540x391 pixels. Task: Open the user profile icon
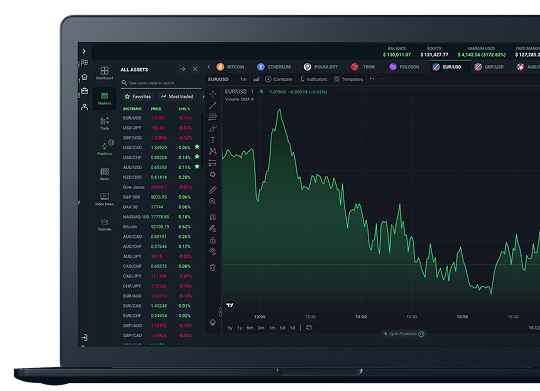pos(84,107)
